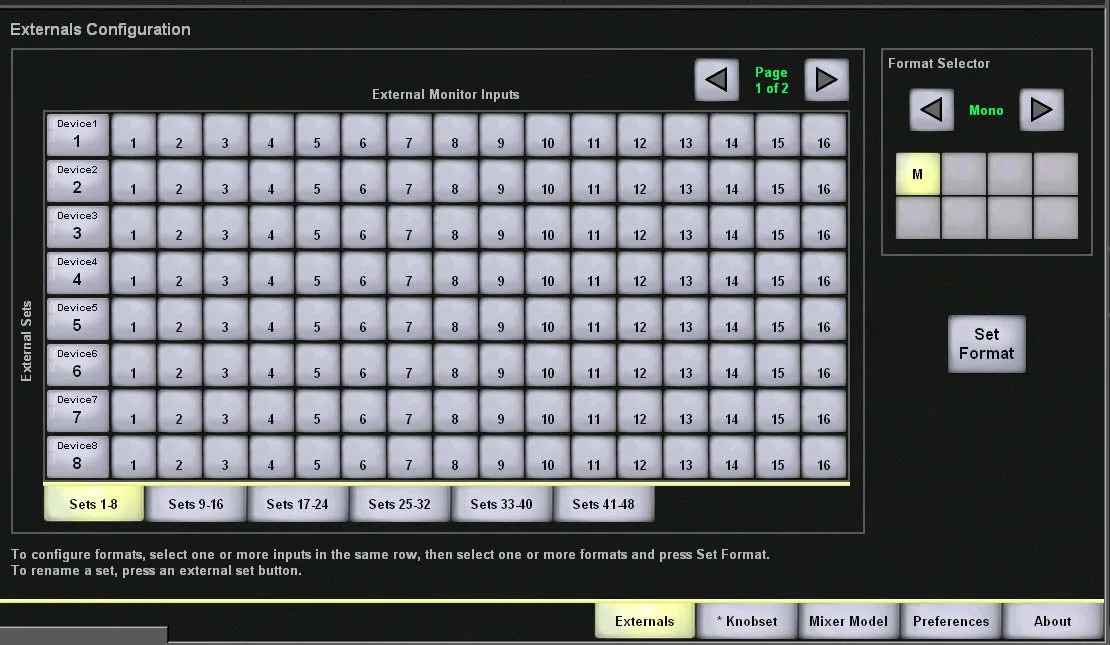Select input 5 in Device8 row
The height and width of the screenshot is (645, 1110).
click(317, 457)
